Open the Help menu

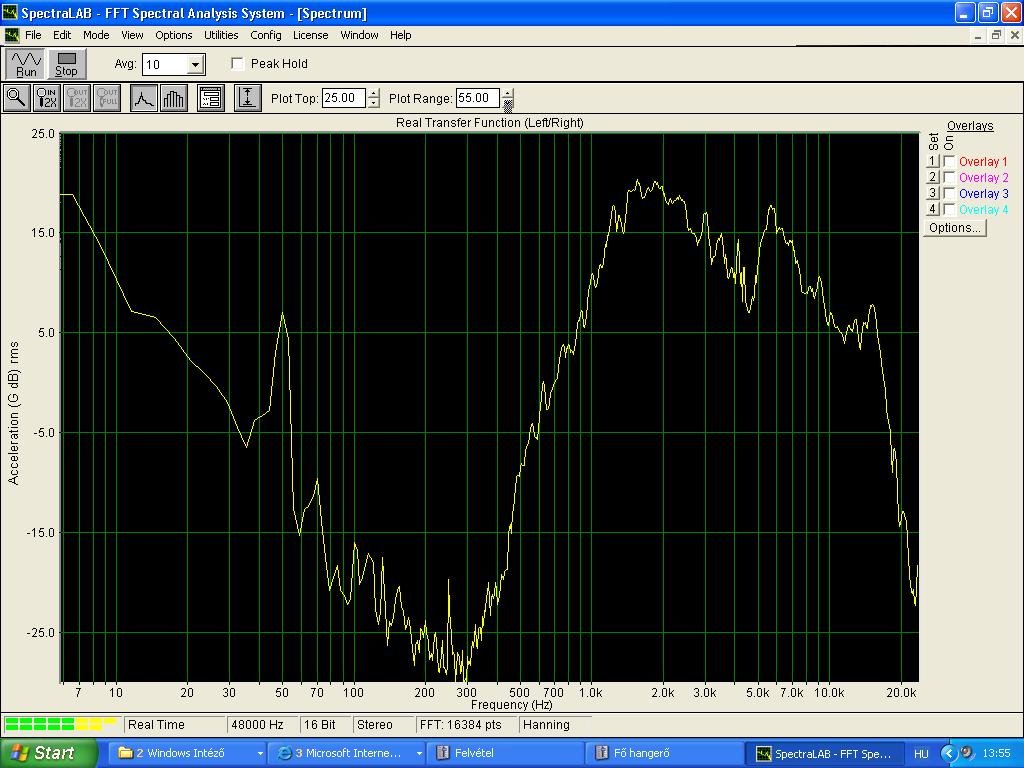400,35
